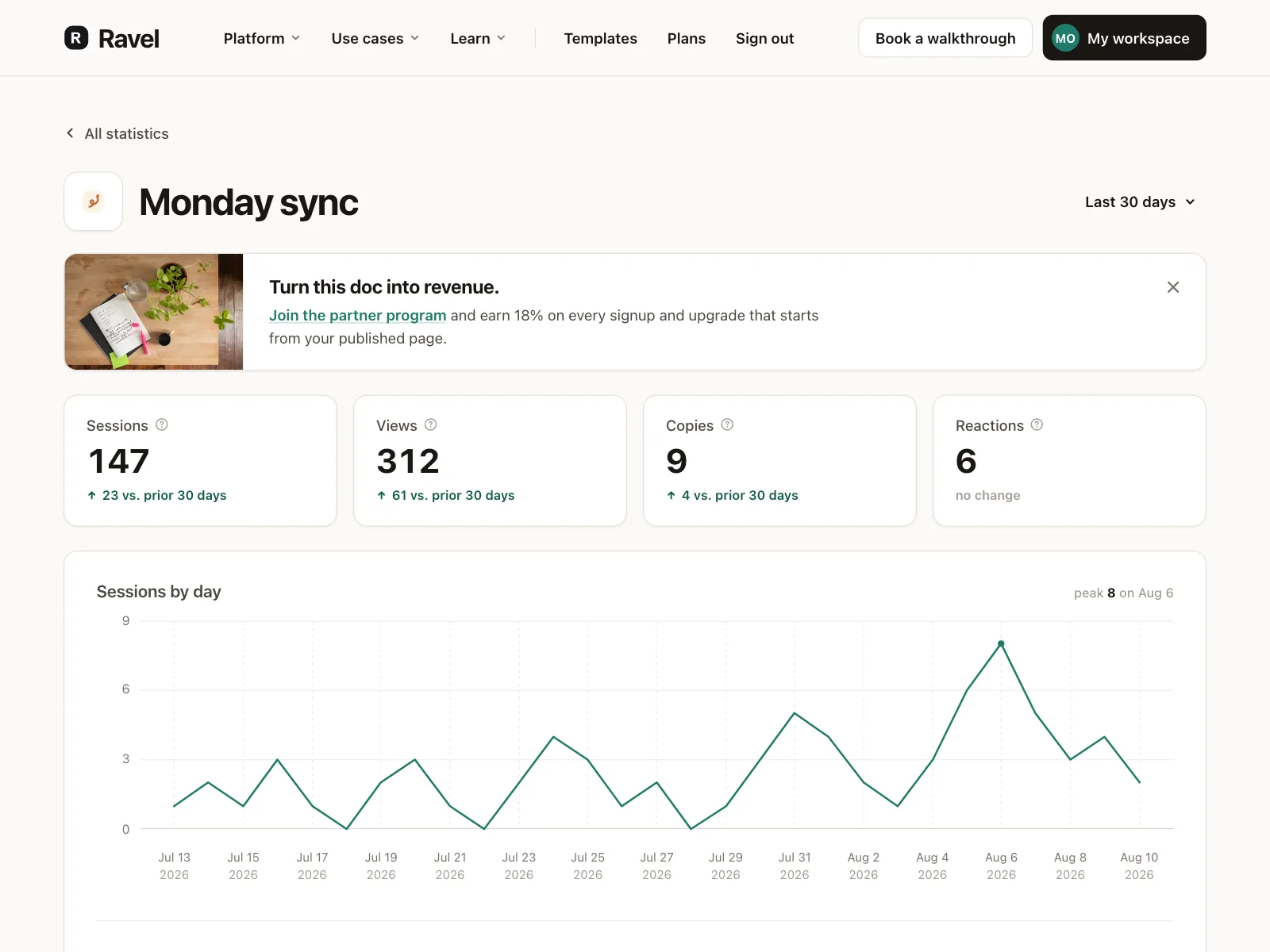This screenshot has width=1270, height=952.
Task: Expand the Use cases menu
Action: pos(375,38)
